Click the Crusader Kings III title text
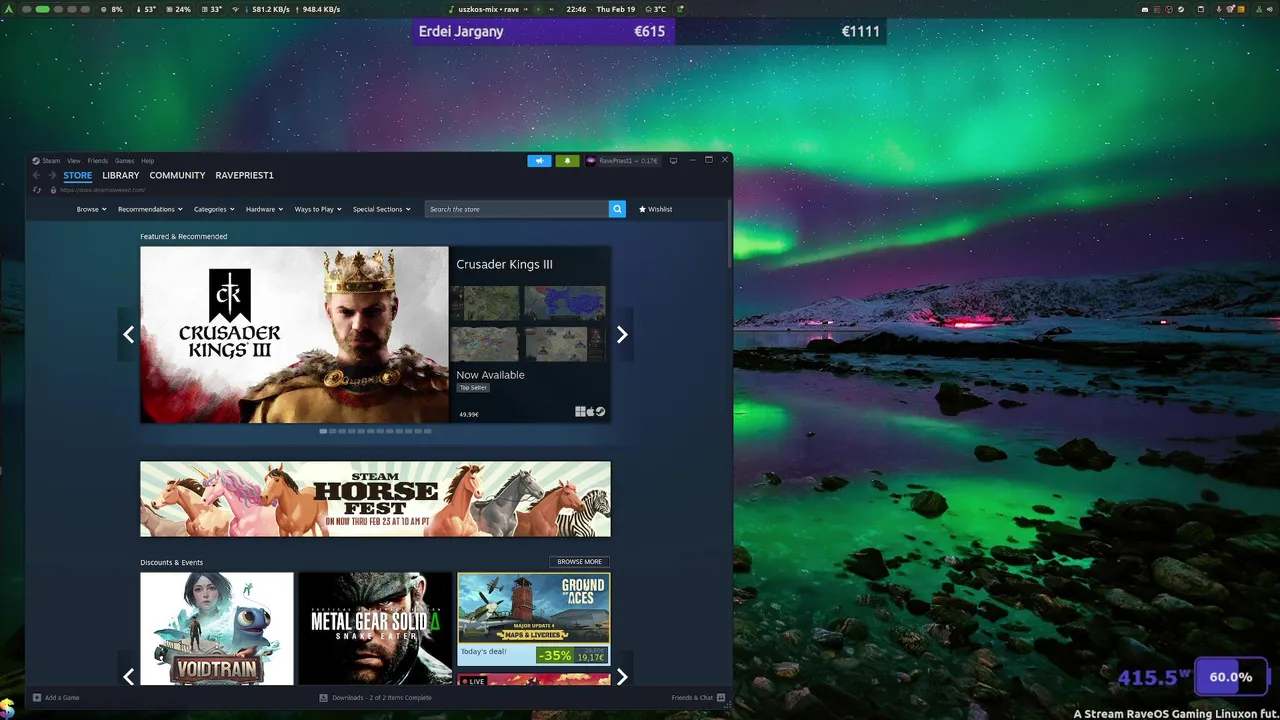The image size is (1280, 720). (504, 264)
